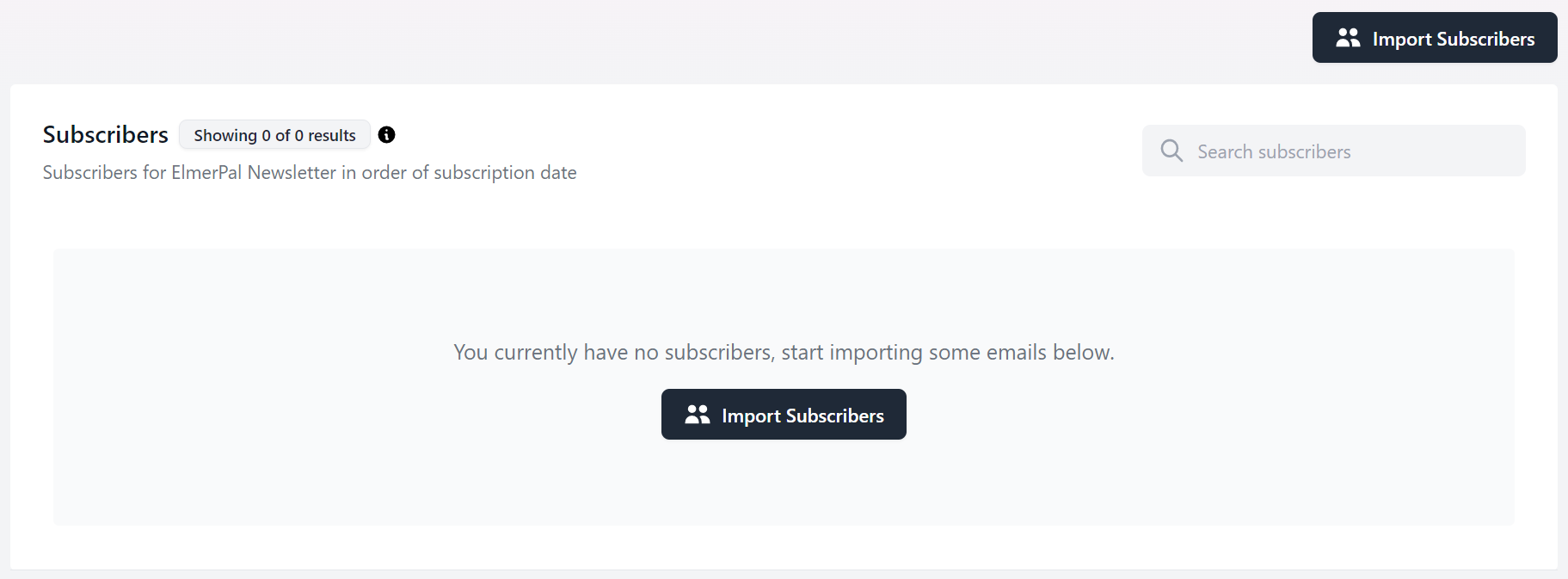This screenshot has width=1568, height=579.
Task: Click the words 'subscription date' in subtitle
Action: tap(505, 173)
